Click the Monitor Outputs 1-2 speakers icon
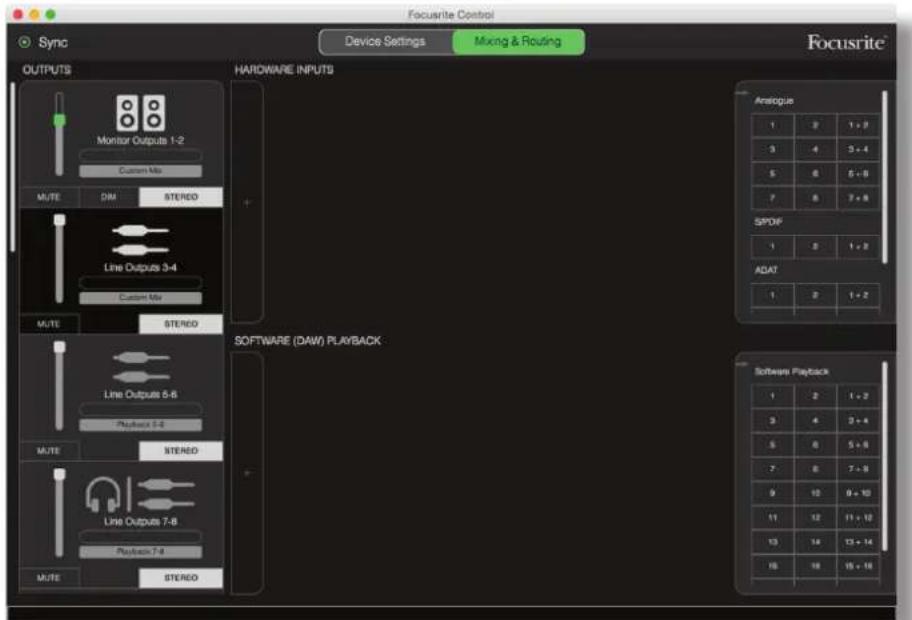This screenshot has height=620, width=912. click(x=141, y=113)
